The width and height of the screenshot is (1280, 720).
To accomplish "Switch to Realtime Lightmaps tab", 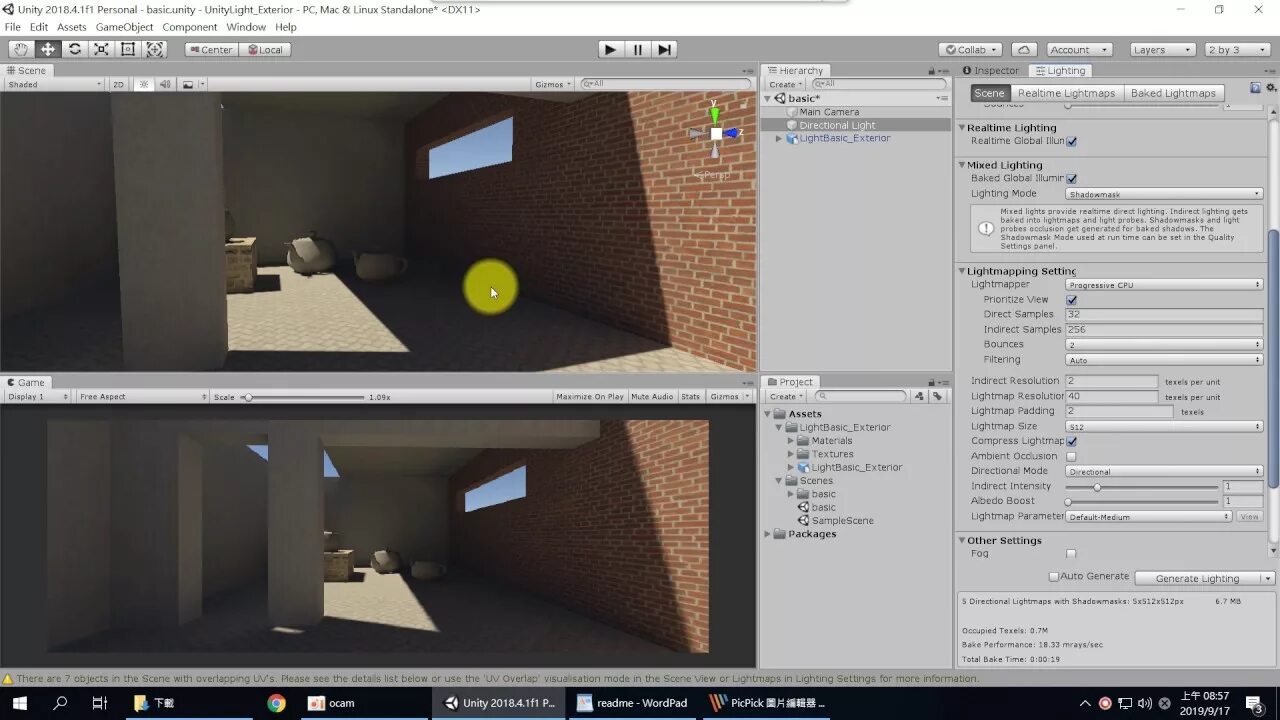I will (x=1066, y=93).
